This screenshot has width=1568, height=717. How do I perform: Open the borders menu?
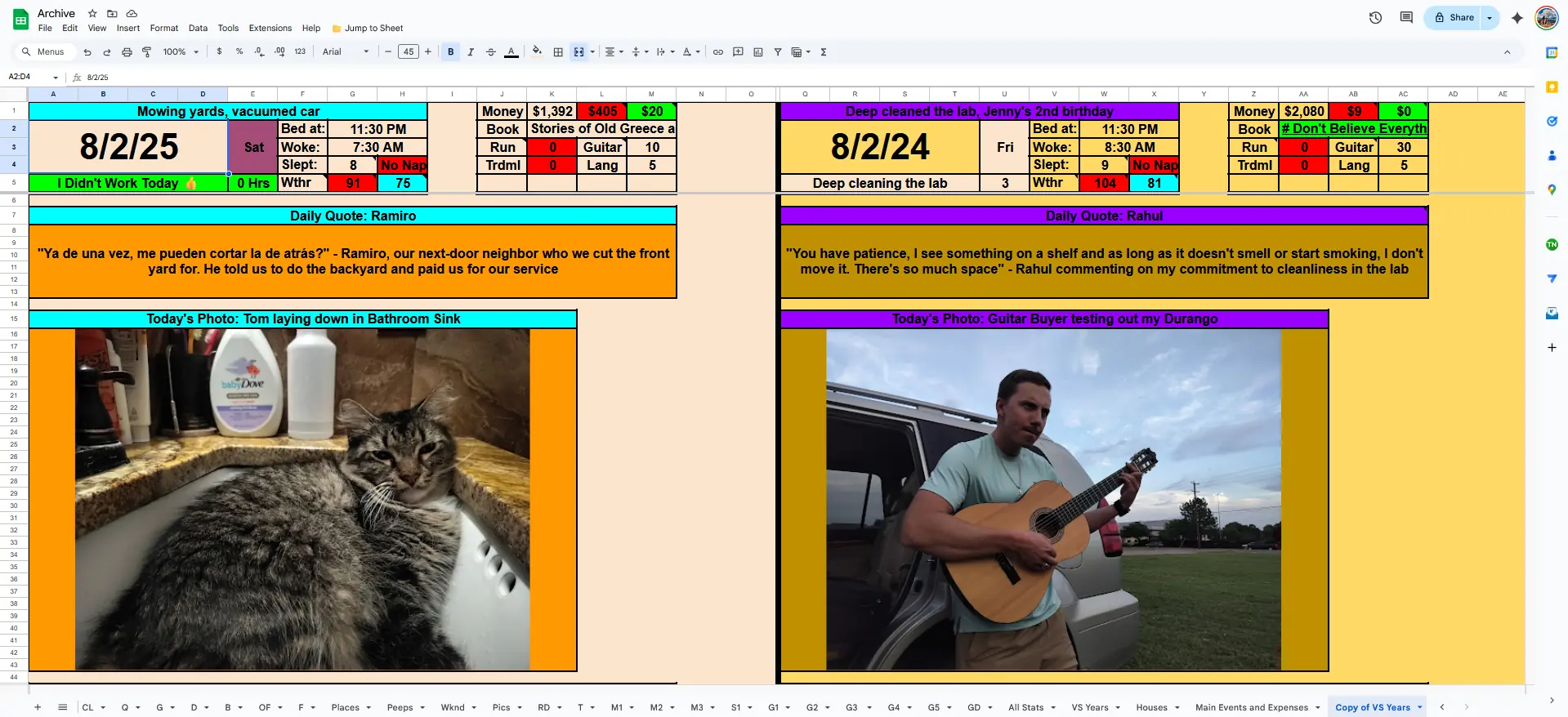click(558, 51)
